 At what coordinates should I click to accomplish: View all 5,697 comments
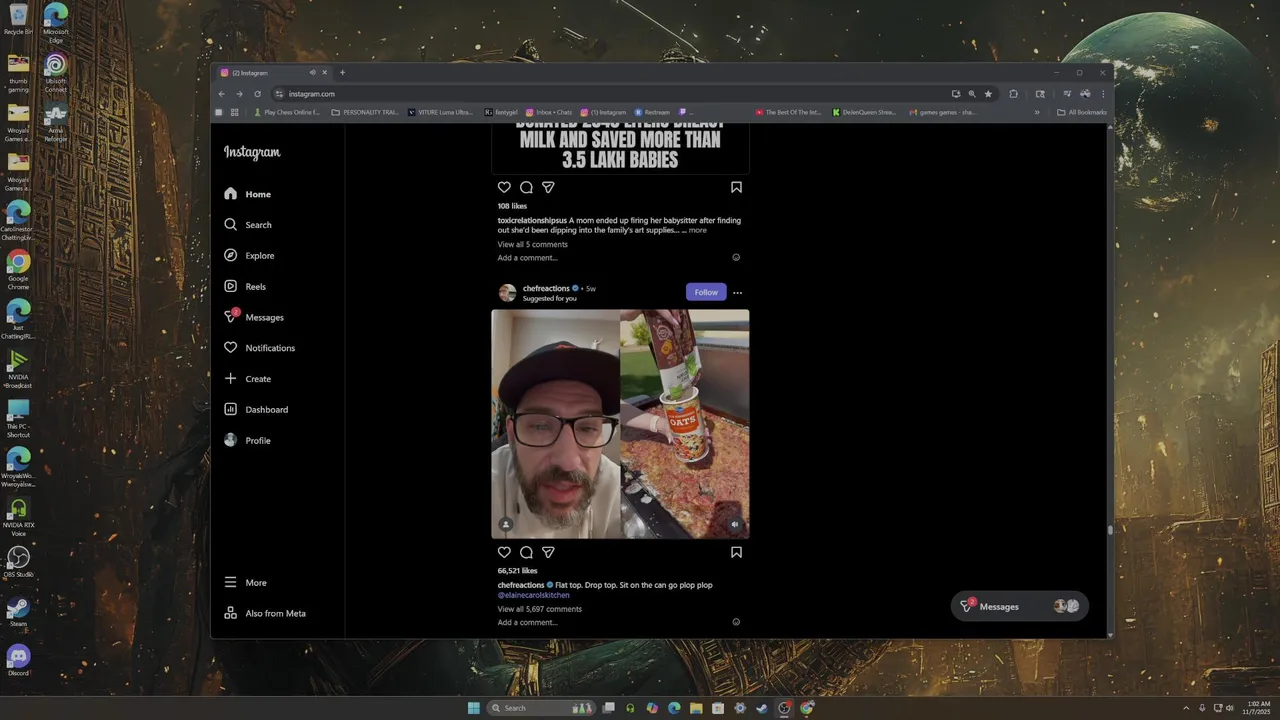click(x=539, y=609)
